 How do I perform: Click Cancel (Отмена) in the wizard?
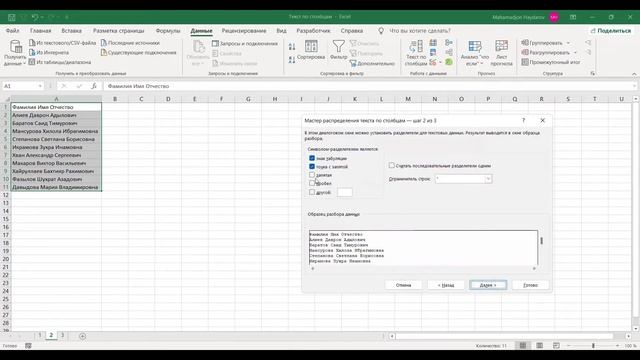click(x=403, y=285)
